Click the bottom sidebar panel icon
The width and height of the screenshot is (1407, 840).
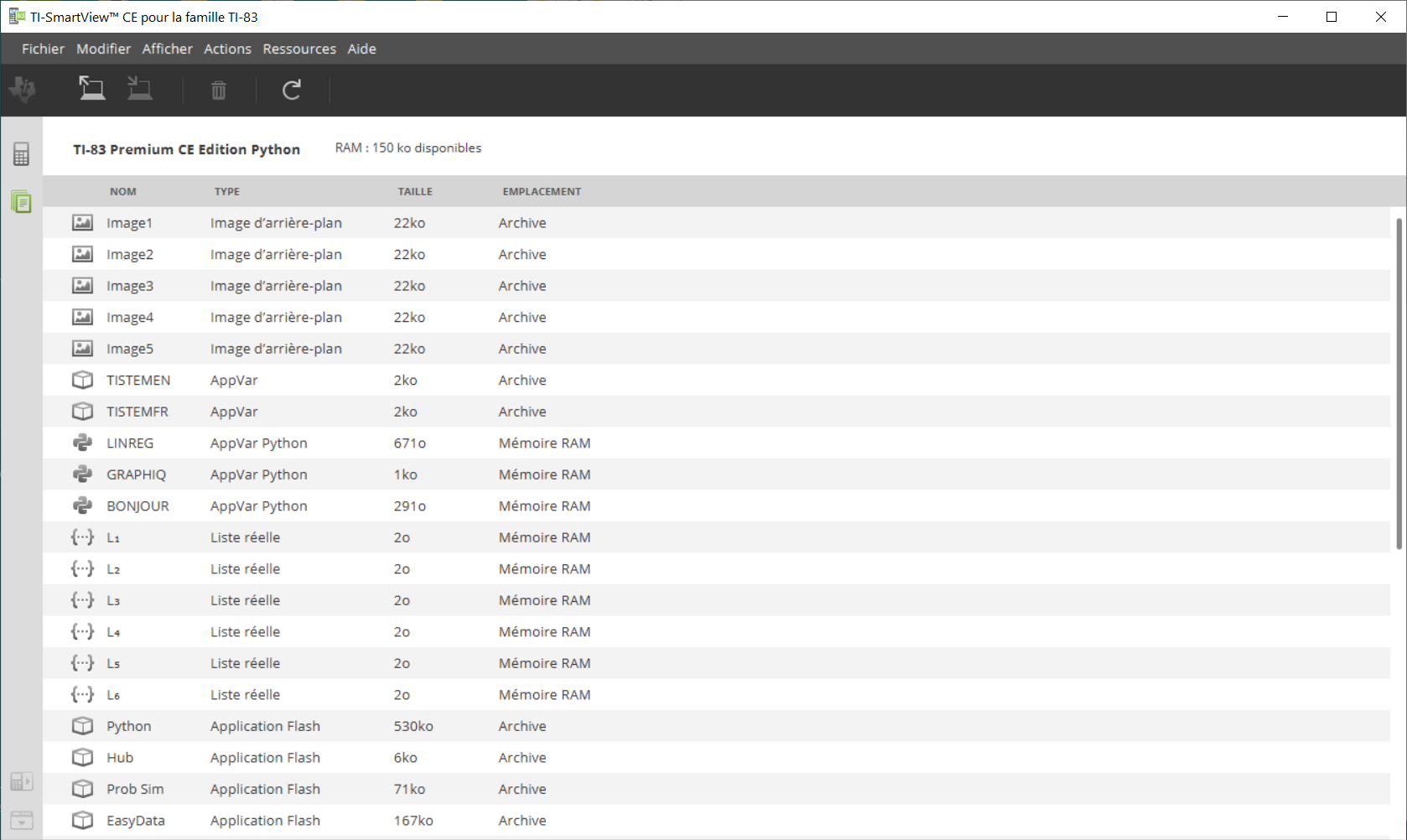22,820
